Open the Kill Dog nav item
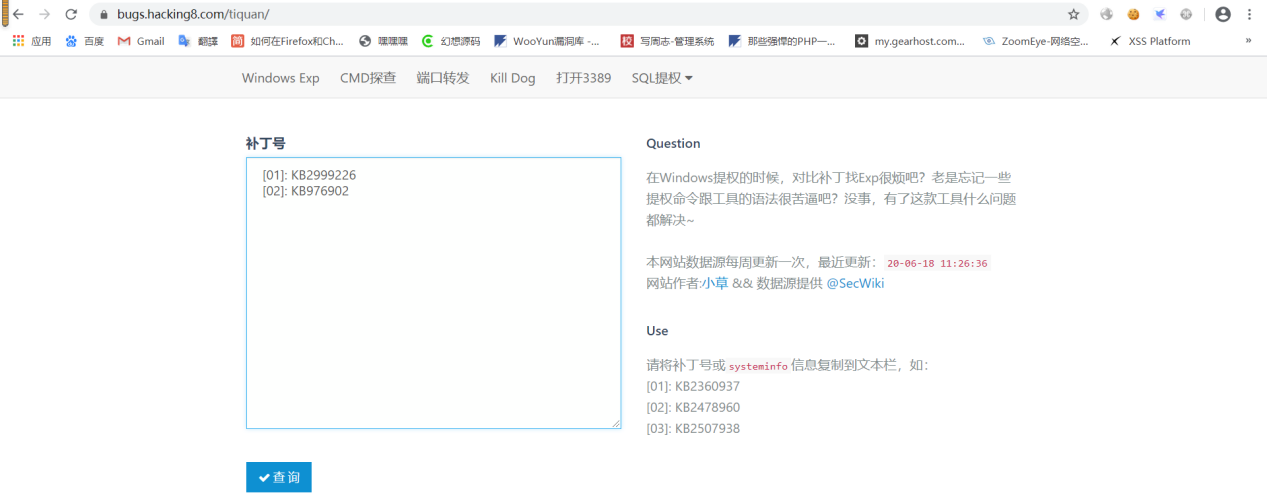The height and width of the screenshot is (495, 1267). coord(513,78)
